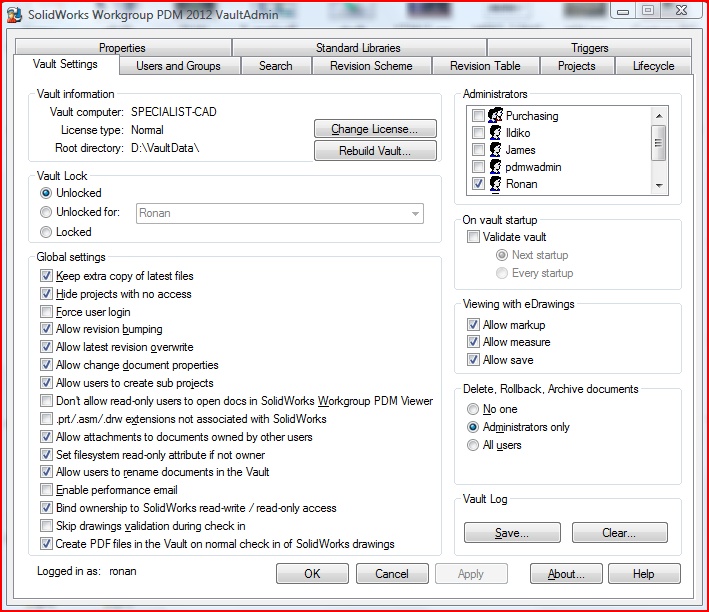Clear the Vault Log

coord(619,533)
